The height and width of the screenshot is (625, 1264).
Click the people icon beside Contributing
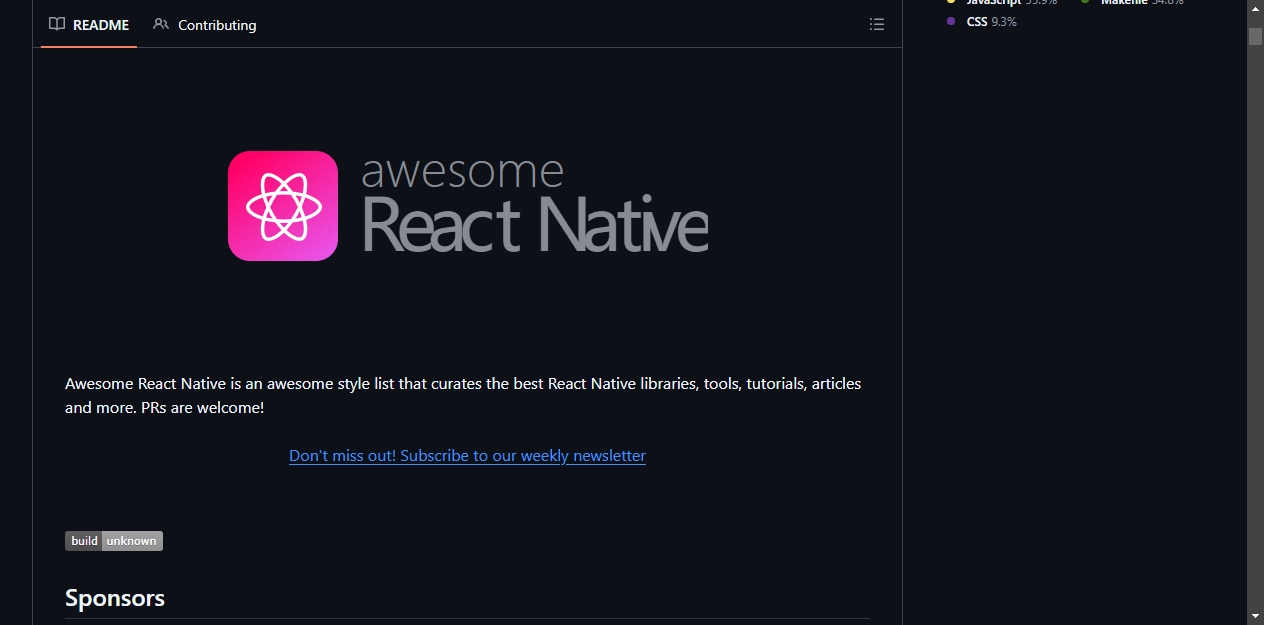pos(161,25)
